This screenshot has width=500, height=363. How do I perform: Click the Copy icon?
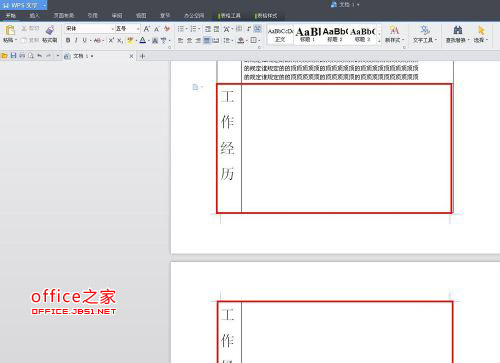click(24, 40)
